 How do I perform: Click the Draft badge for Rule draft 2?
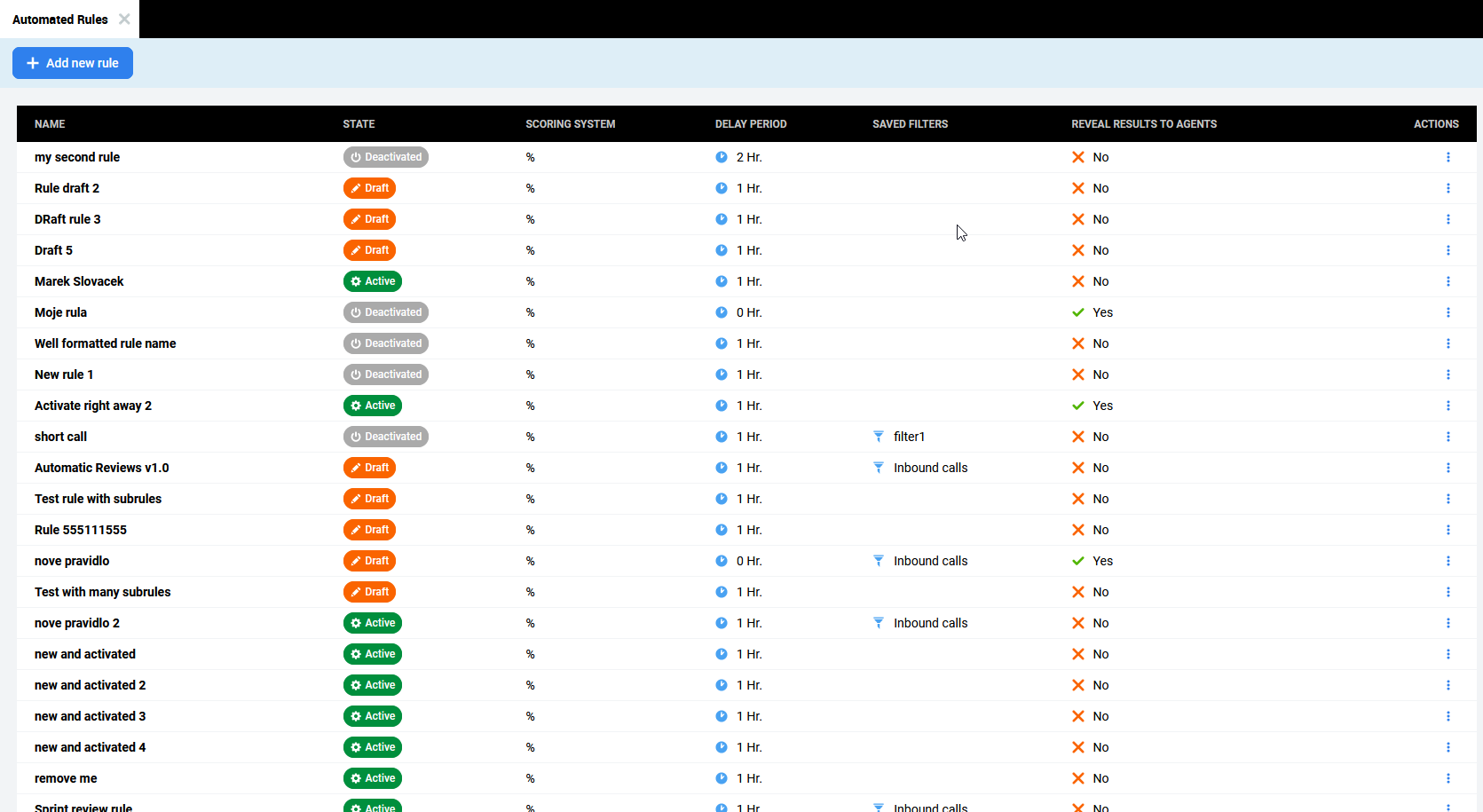pyautogui.click(x=369, y=188)
